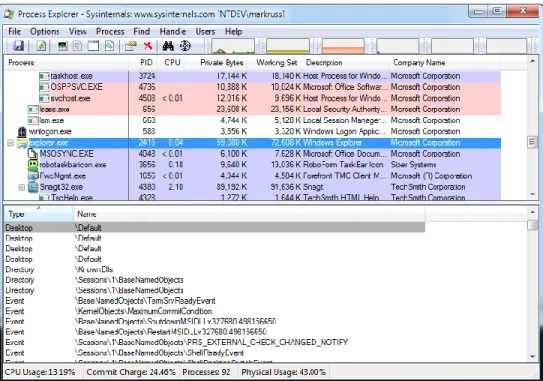543x381 pixels.
Task: Click the Process Explorer title bar icon
Action: 9,14
